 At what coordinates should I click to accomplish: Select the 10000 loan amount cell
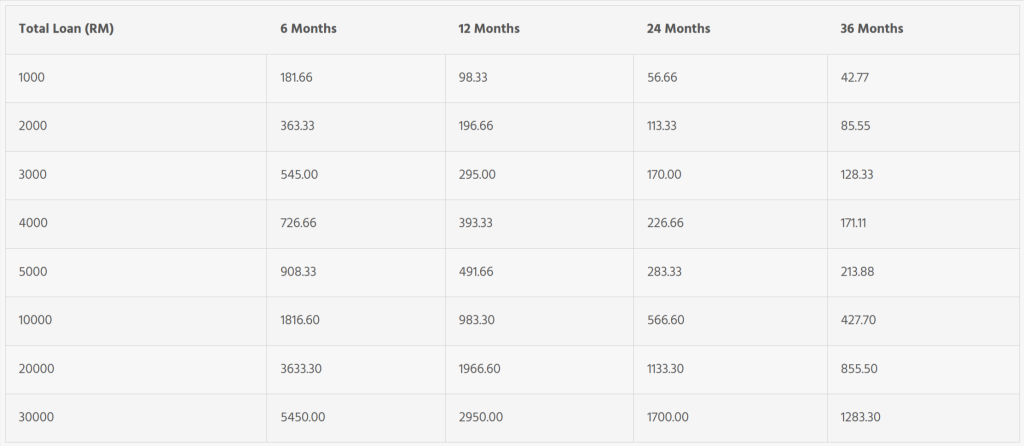pos(36,321)
